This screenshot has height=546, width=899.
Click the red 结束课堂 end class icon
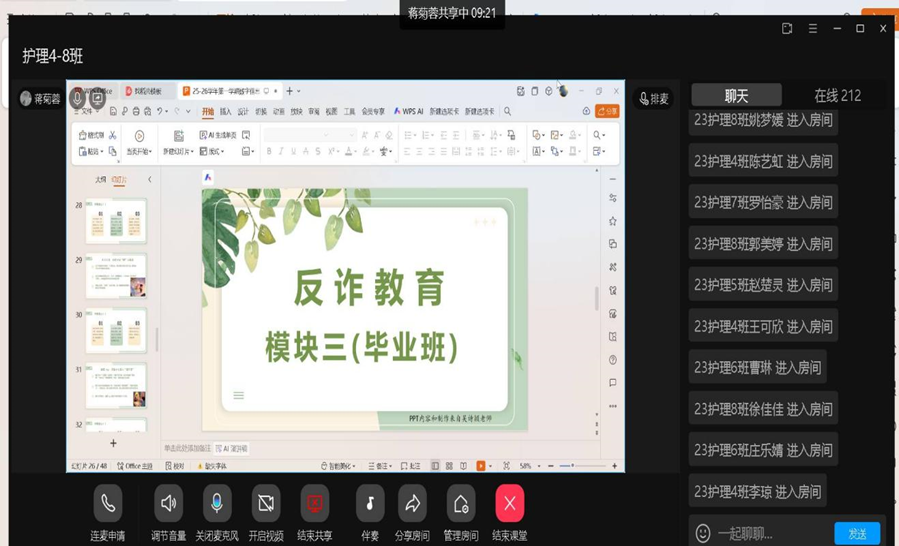pyautogui.click(x=509, y=503)
